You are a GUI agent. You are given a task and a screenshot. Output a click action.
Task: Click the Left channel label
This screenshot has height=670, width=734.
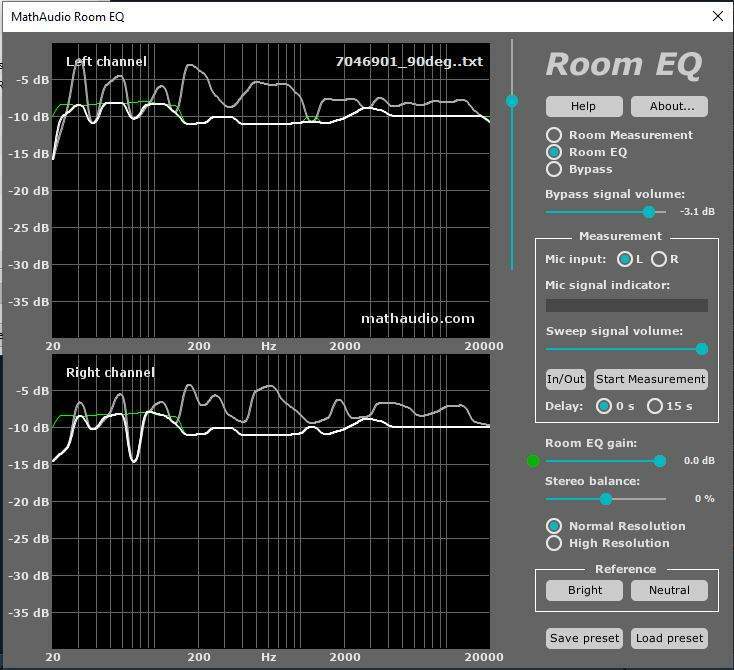click(x=106, y=61)
